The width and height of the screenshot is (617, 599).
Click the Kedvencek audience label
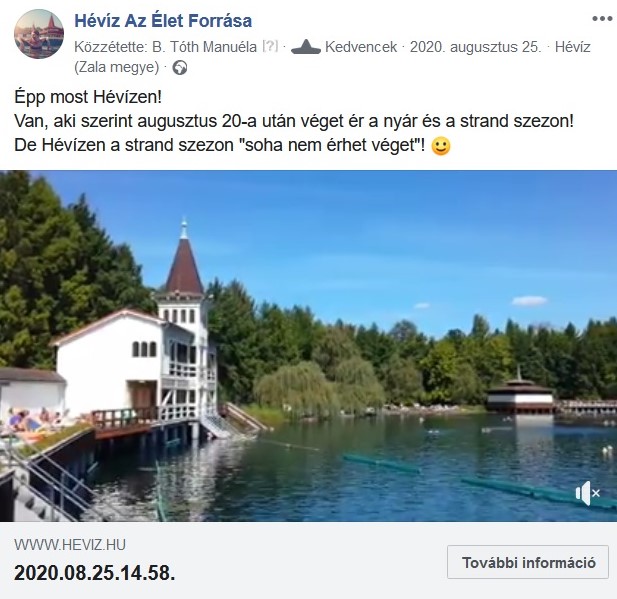[x=361, y=47]
